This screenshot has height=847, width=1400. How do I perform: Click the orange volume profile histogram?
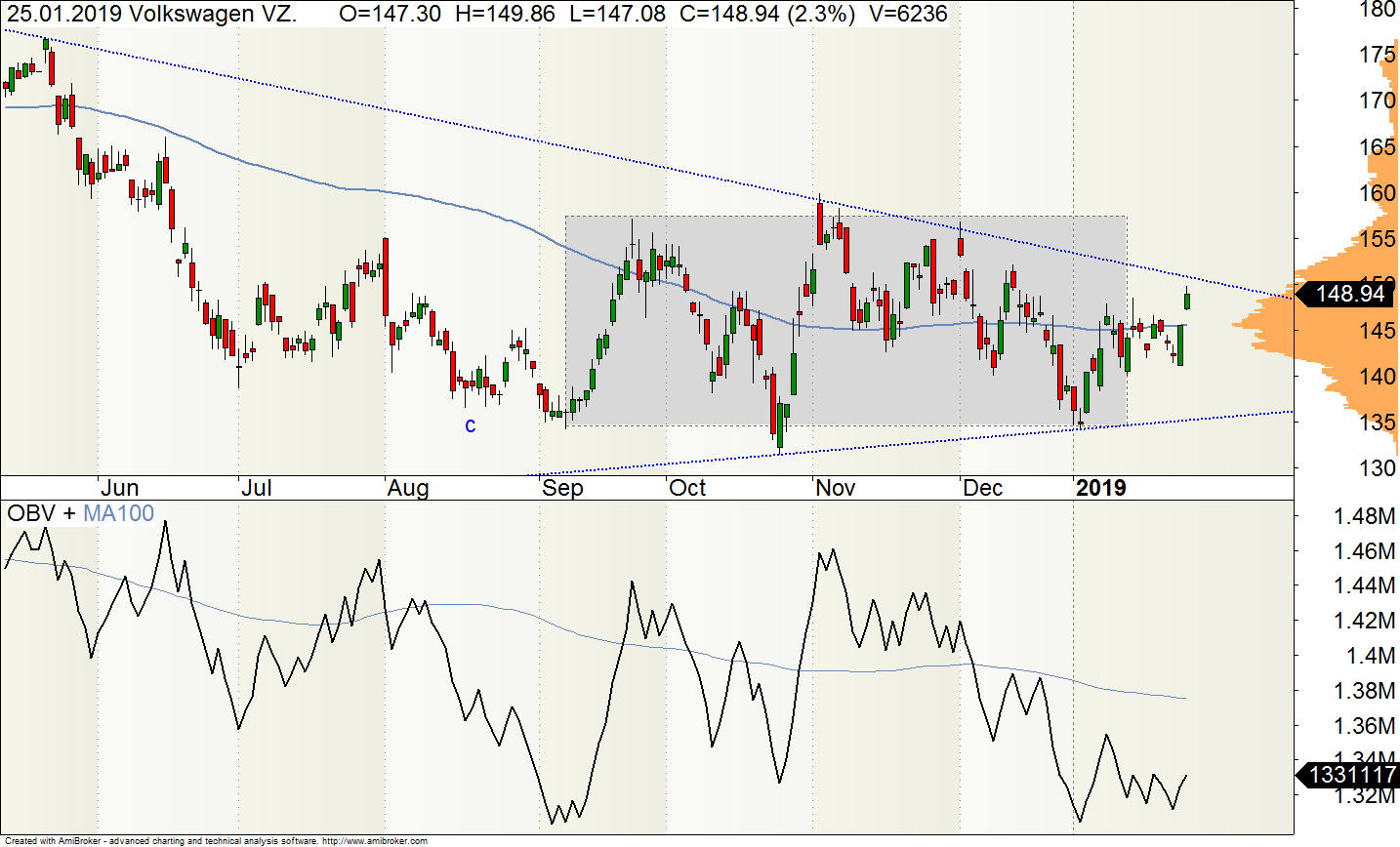tap(1279, 322)
